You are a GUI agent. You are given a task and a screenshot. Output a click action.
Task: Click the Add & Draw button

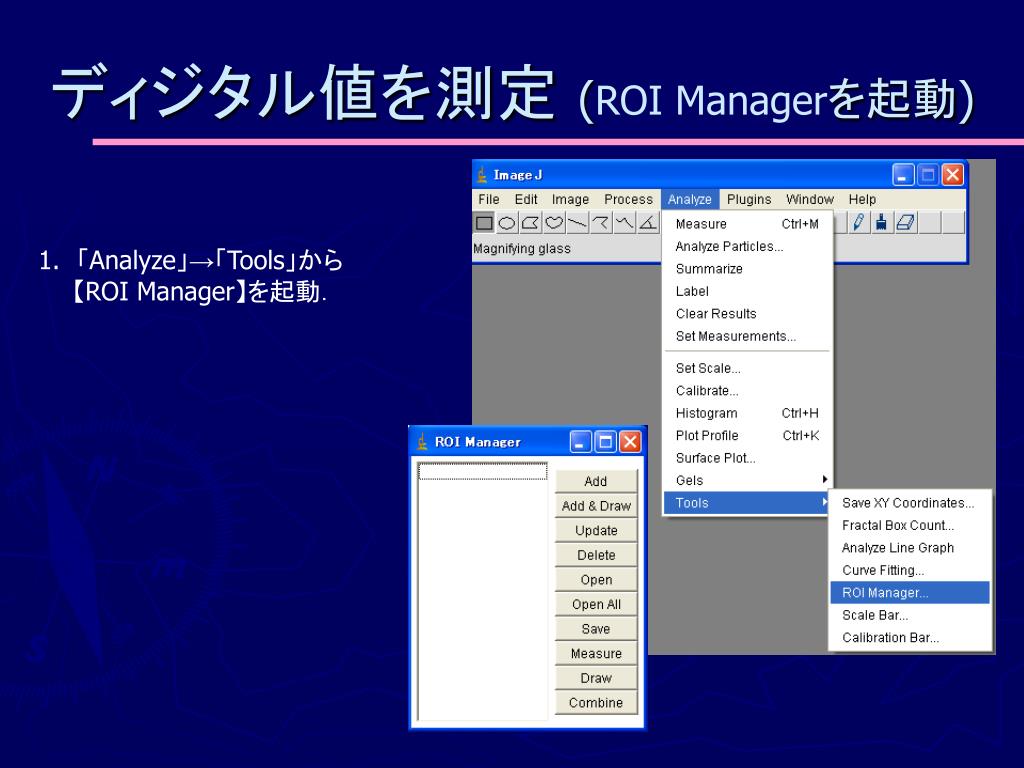596,506
